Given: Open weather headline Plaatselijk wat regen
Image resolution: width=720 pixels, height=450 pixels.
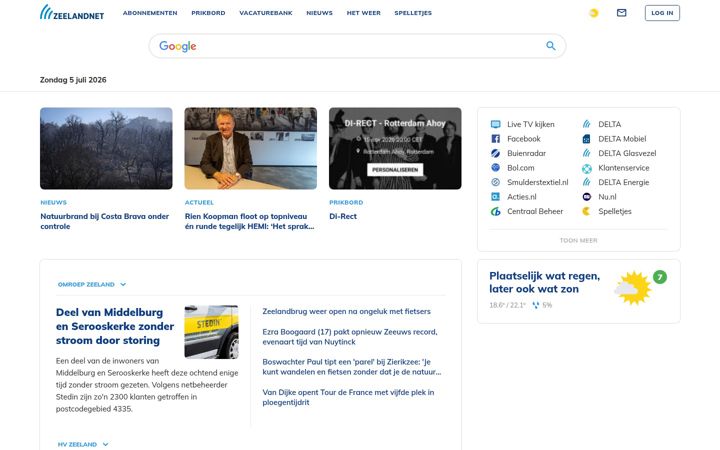Looking at the screenshot, I should [x=545, y=282].
